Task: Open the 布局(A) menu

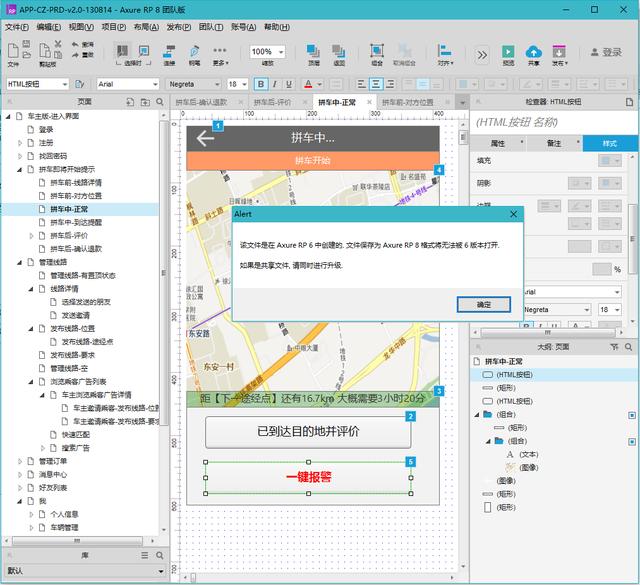Action: point(144,27)
